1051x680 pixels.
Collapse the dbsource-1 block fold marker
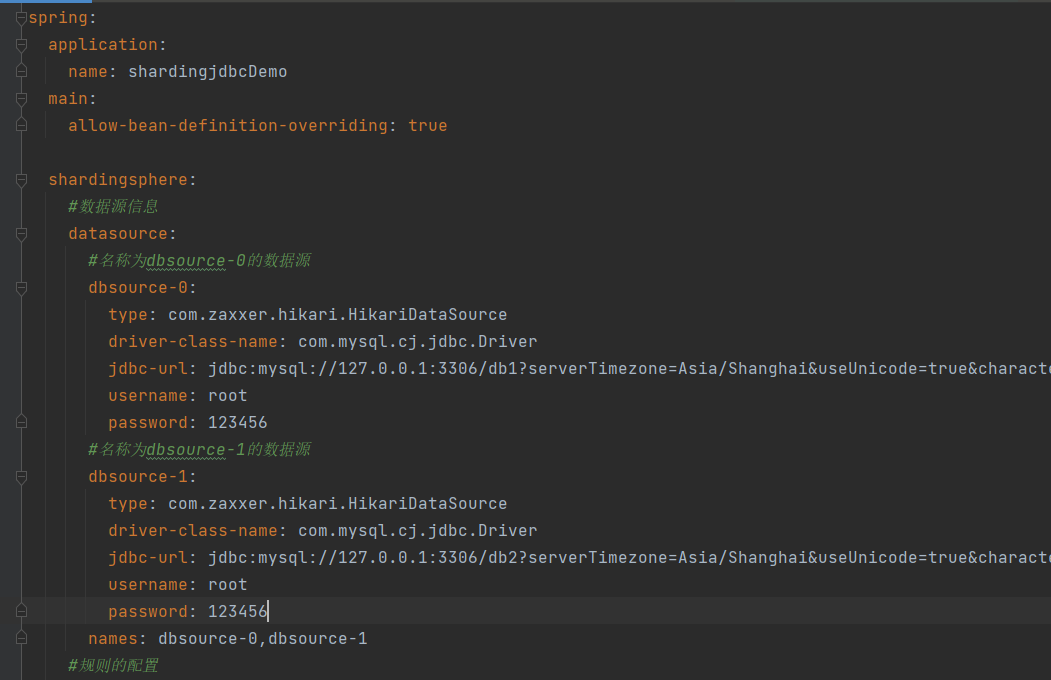coord(21,477)
